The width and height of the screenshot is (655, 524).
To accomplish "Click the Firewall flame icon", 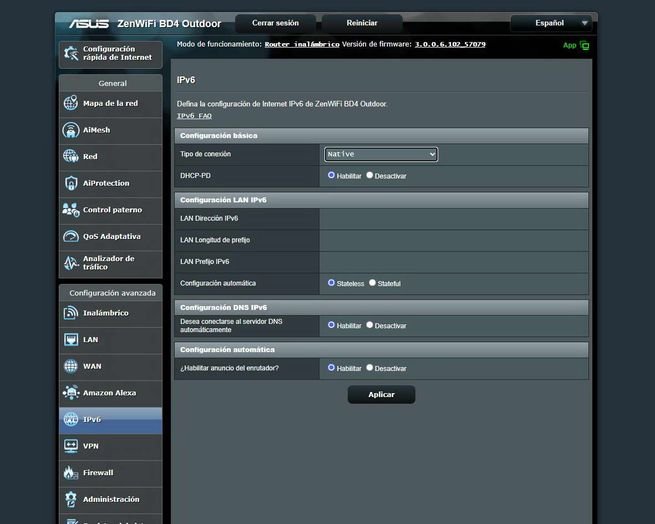I will (x=70, y=473).
